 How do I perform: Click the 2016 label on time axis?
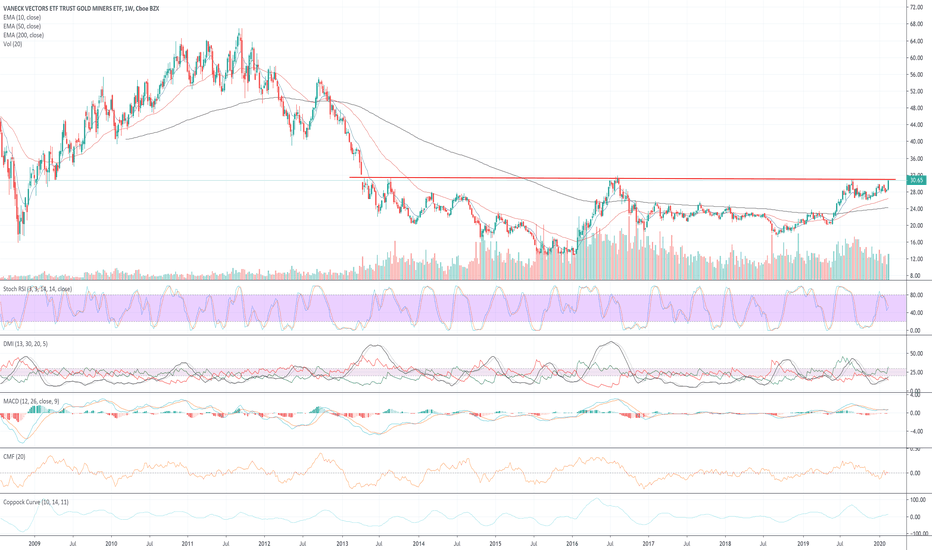tap(572, 543)
